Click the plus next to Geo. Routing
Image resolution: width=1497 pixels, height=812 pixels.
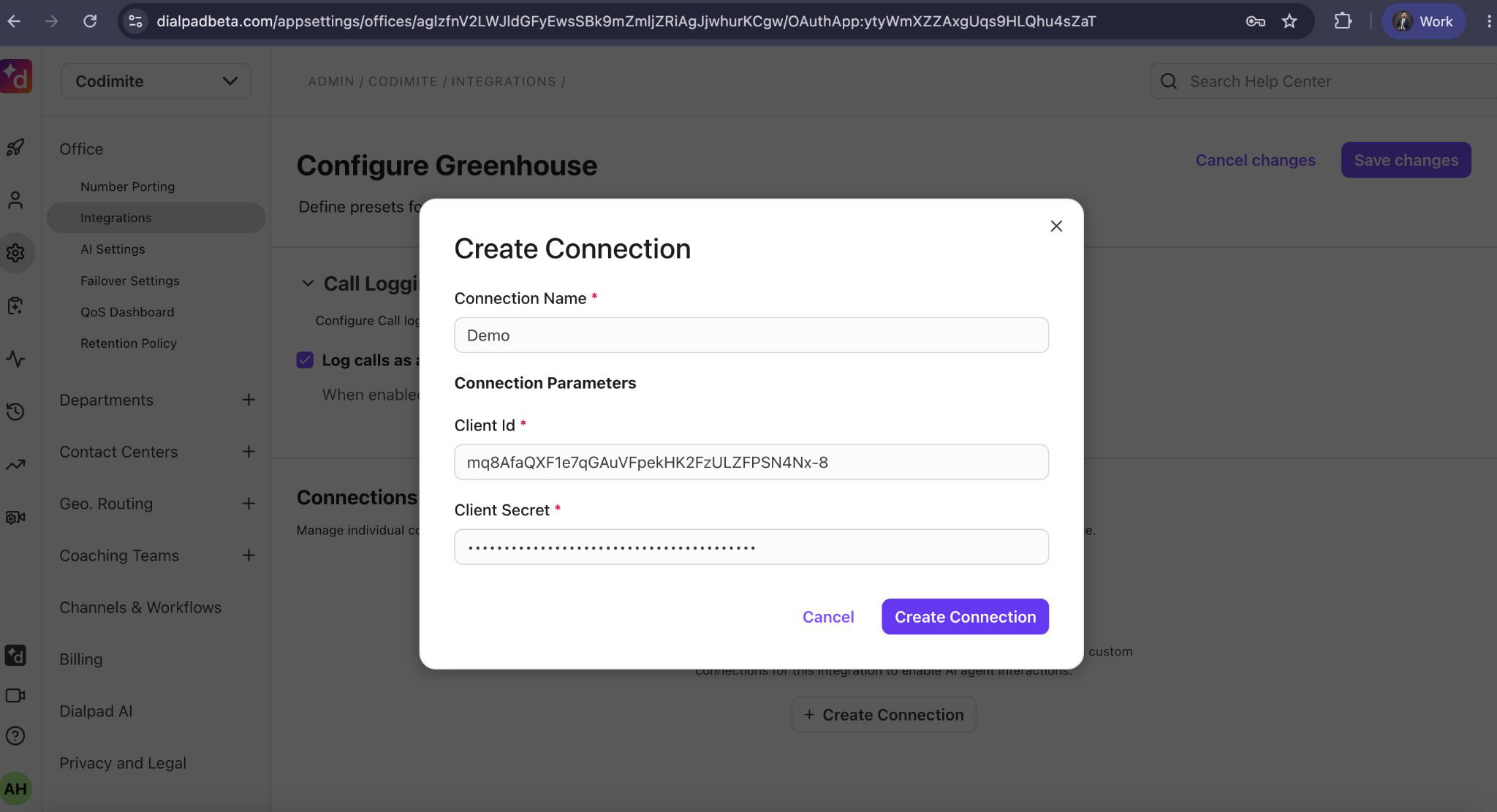(249, 504)
